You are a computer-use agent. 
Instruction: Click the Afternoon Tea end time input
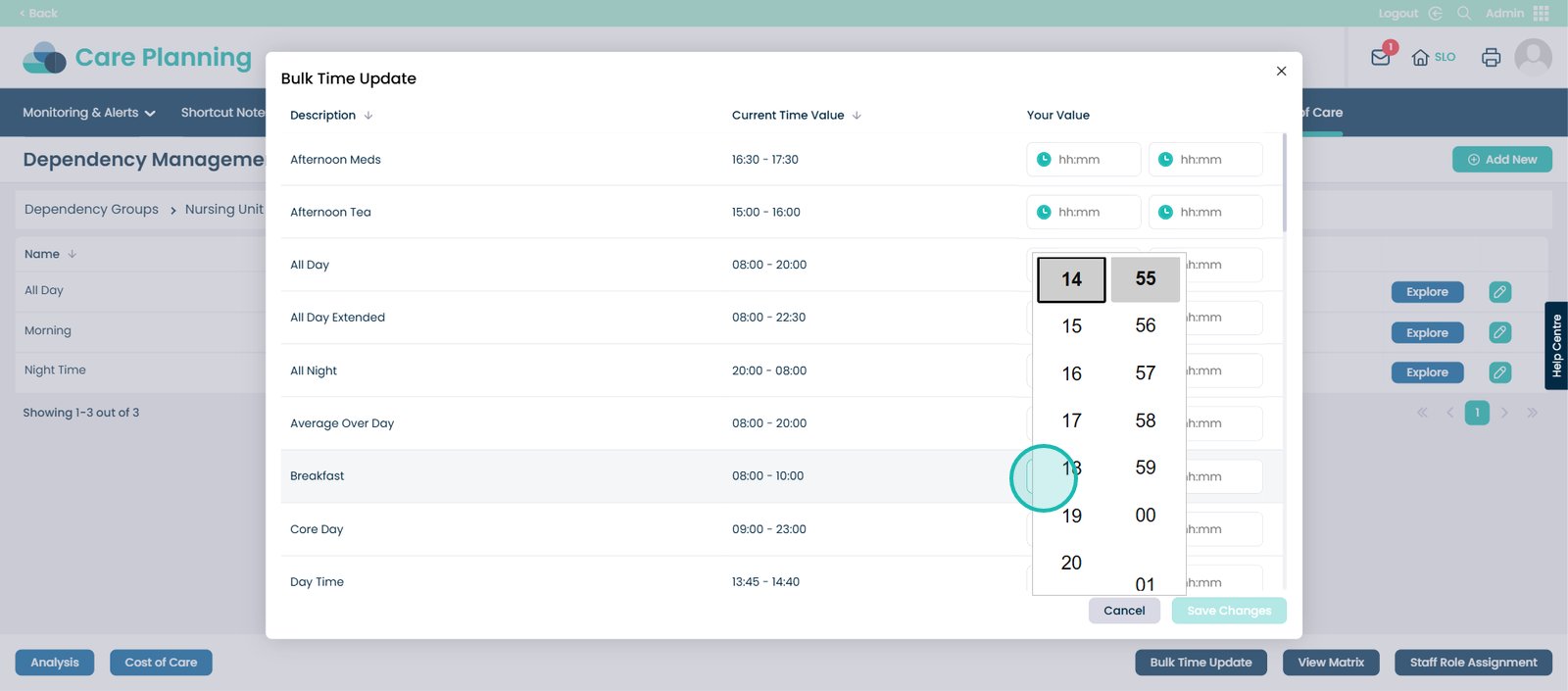click(1205, 212)
